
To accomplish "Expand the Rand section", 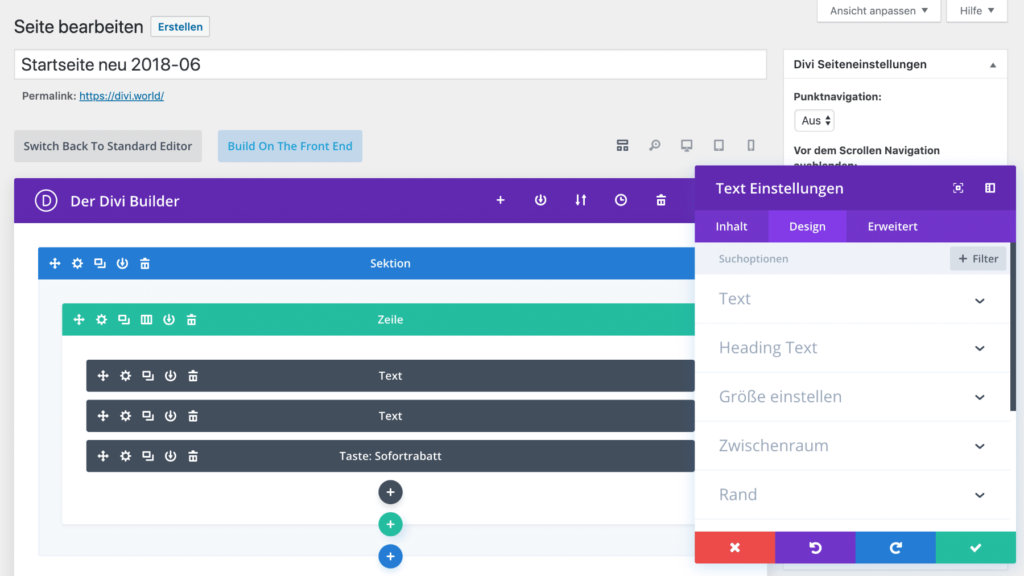I will click(852, 495).
